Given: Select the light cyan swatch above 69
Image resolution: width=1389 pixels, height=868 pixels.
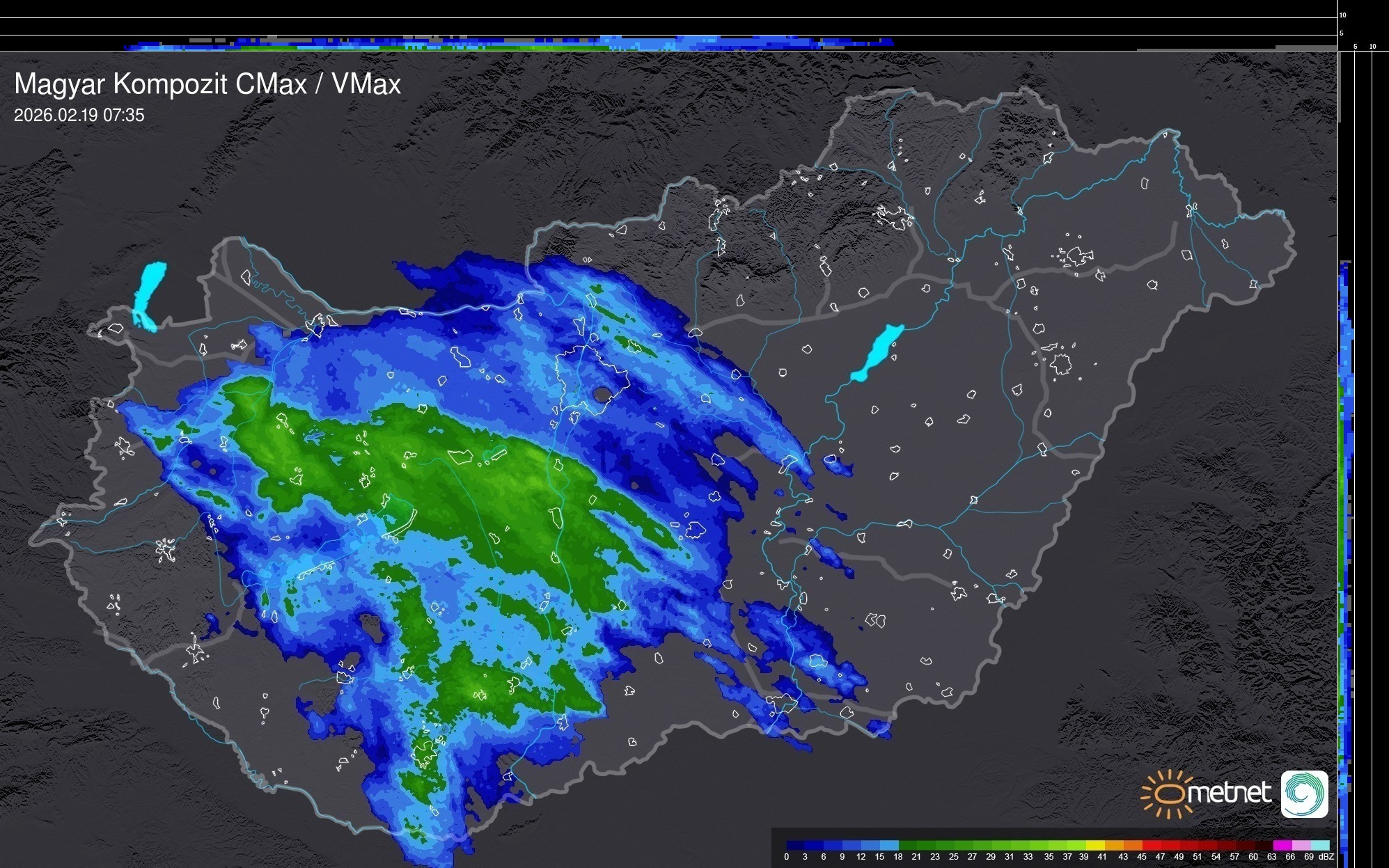Looking at the screenshot, I should [1319, 845].
